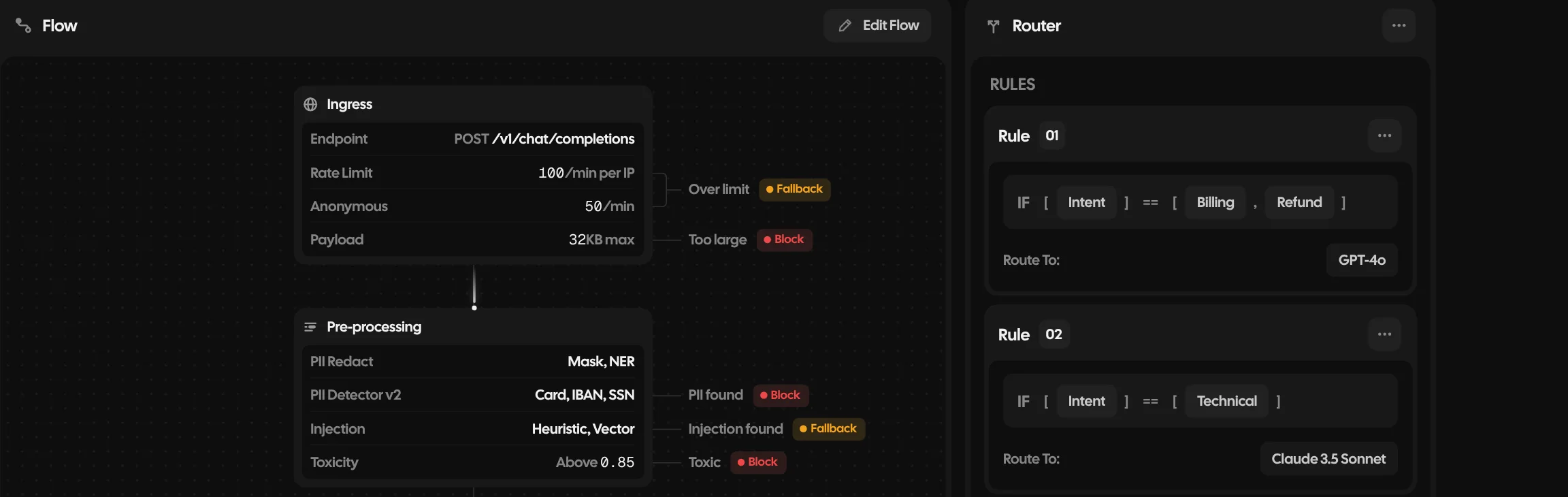This screenshot has width=1568, height=497.
Task: Click the Flow panel icon
Action: pyautogui.click(x=23, y=26)
